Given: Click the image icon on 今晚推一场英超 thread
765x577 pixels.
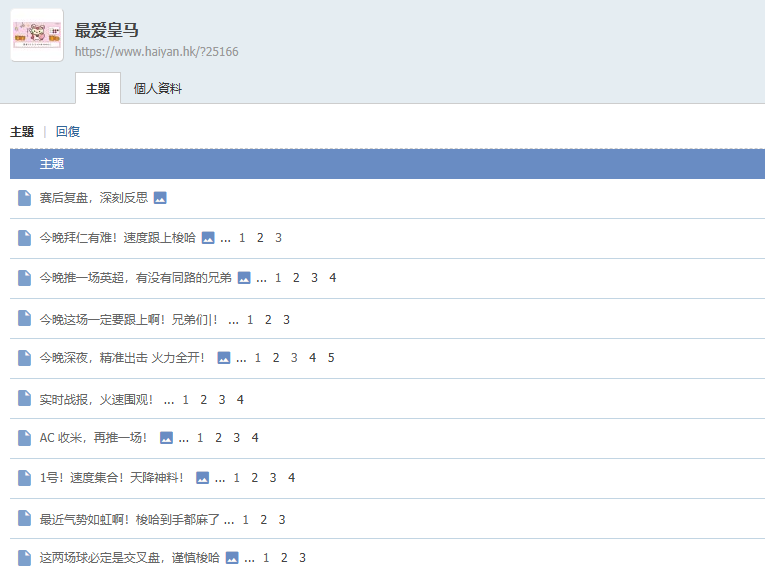Looking at the screenshot, I should (244, 278).
